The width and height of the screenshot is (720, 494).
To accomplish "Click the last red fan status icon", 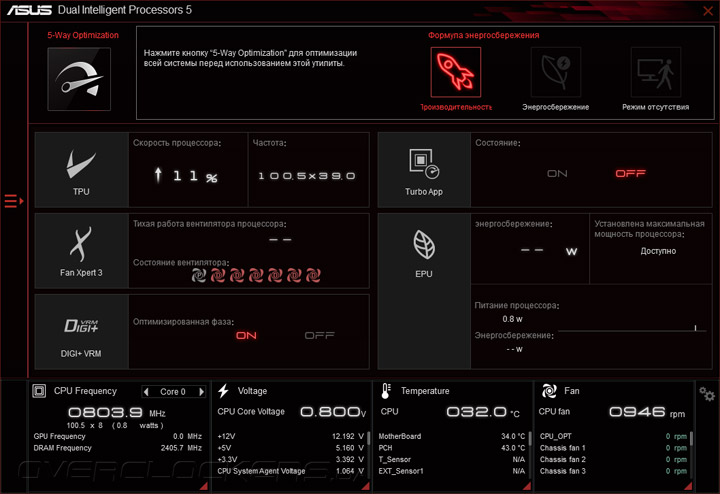I will click(x=313, y=275).
